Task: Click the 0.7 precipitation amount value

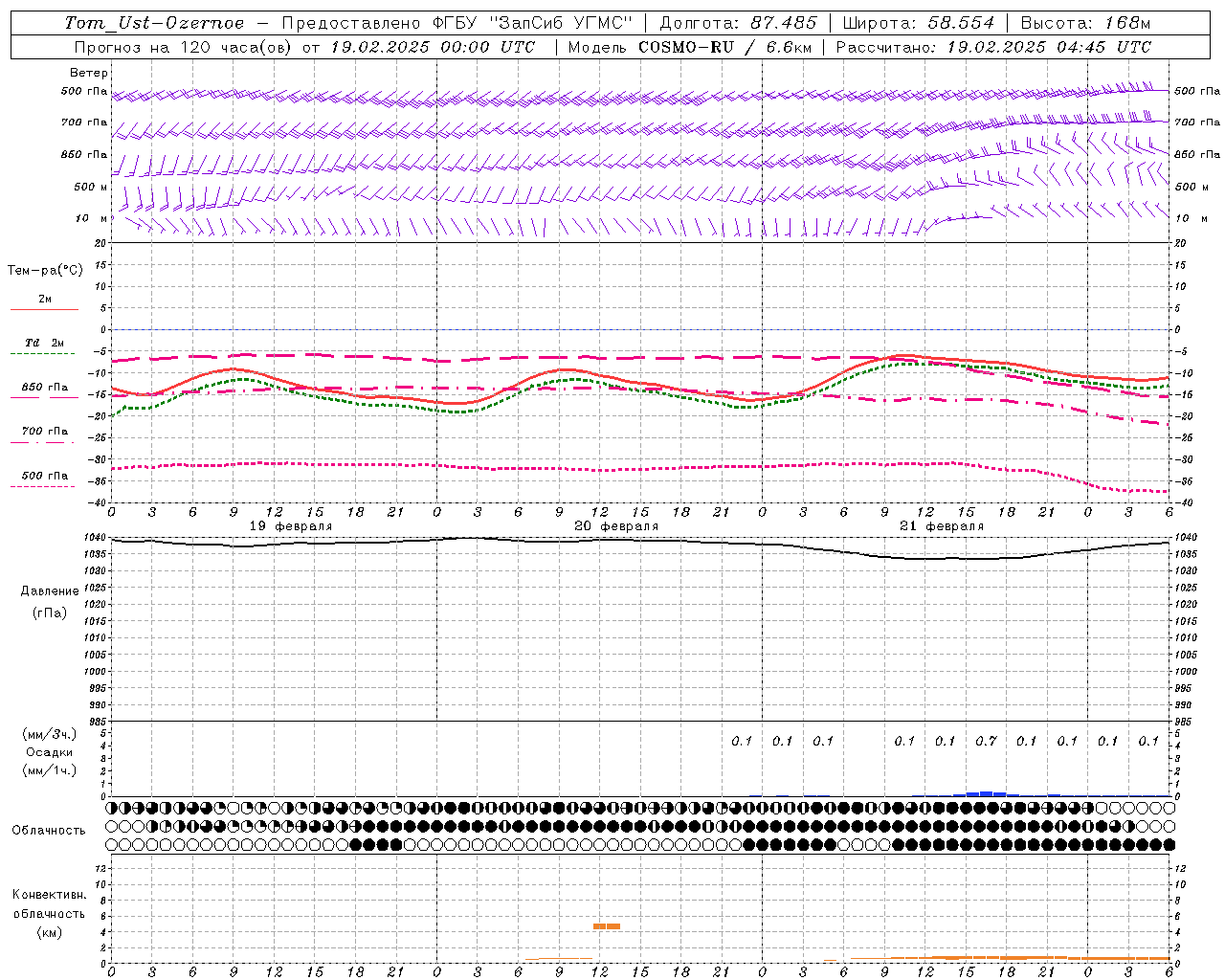Action: pyautogui.click(x=986, y=741)
